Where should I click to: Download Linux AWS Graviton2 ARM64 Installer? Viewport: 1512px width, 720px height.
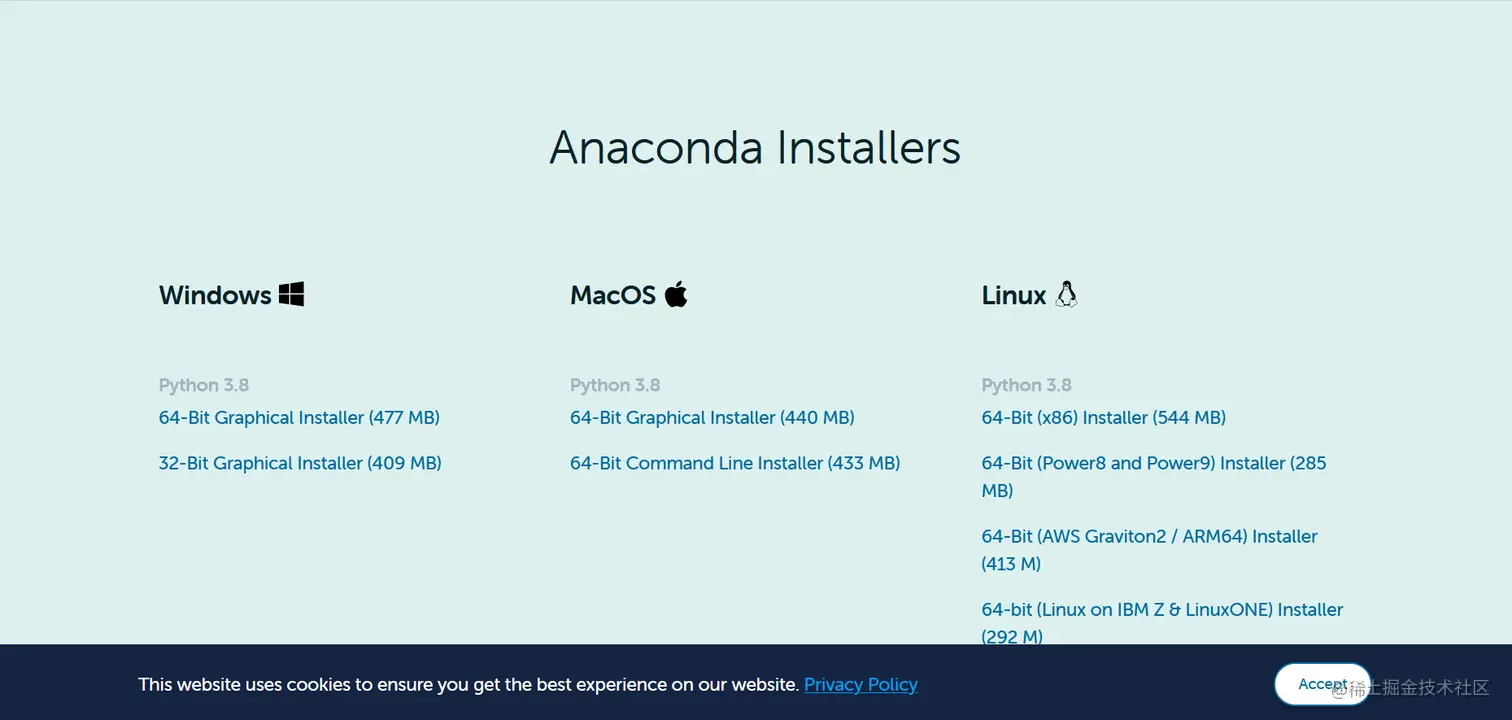coord(1149,537)
